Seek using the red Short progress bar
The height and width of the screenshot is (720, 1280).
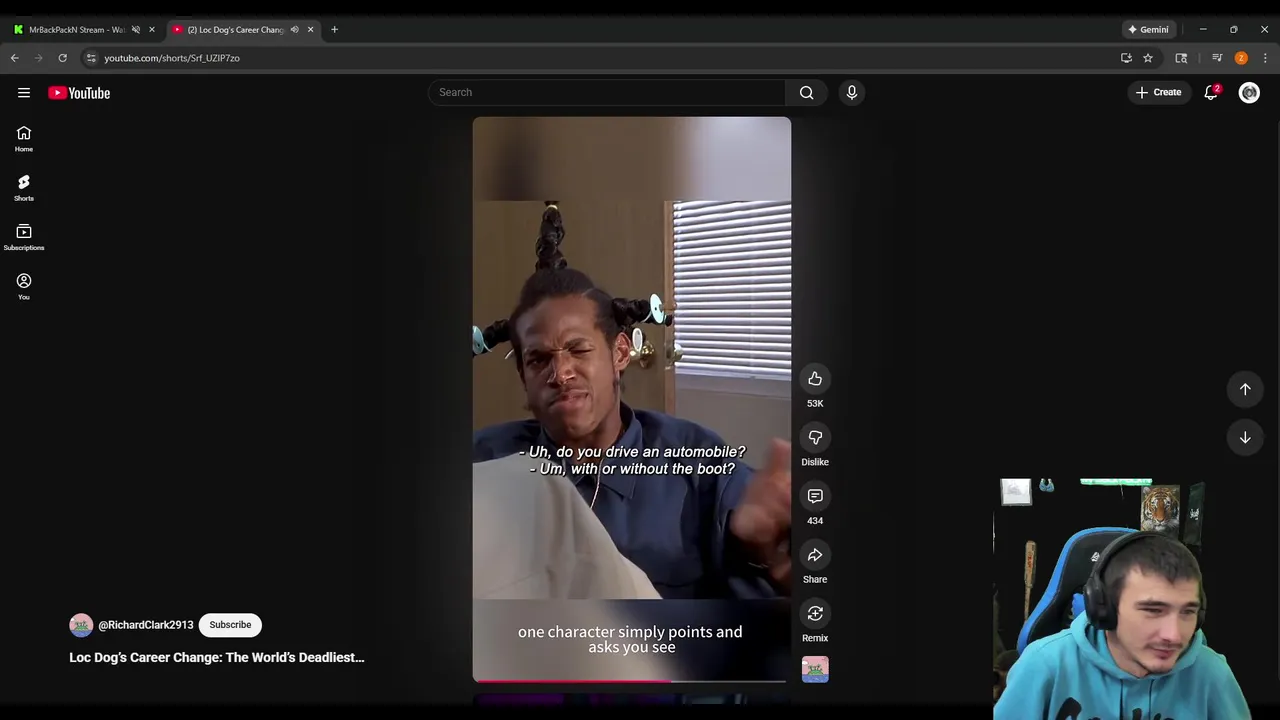(631, 681)
